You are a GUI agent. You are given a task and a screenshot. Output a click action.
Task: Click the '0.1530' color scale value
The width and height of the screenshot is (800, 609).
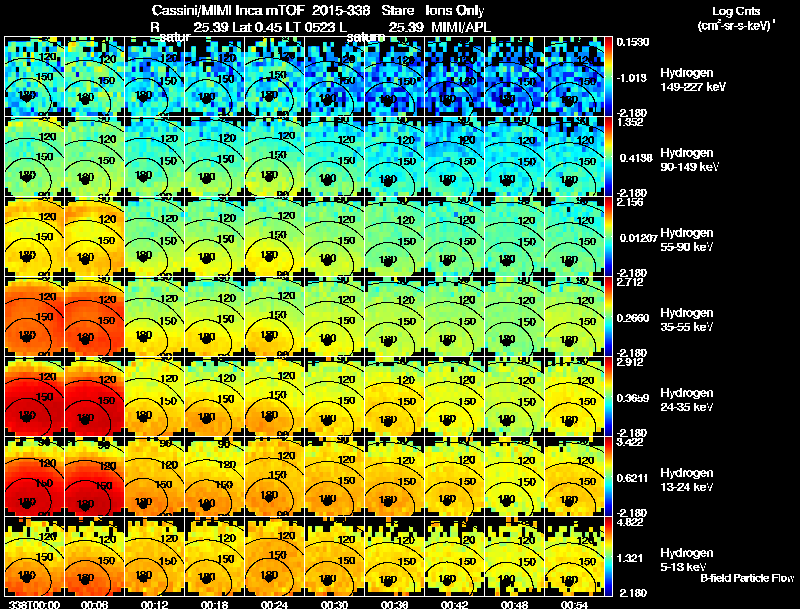[x=633, y=42]
